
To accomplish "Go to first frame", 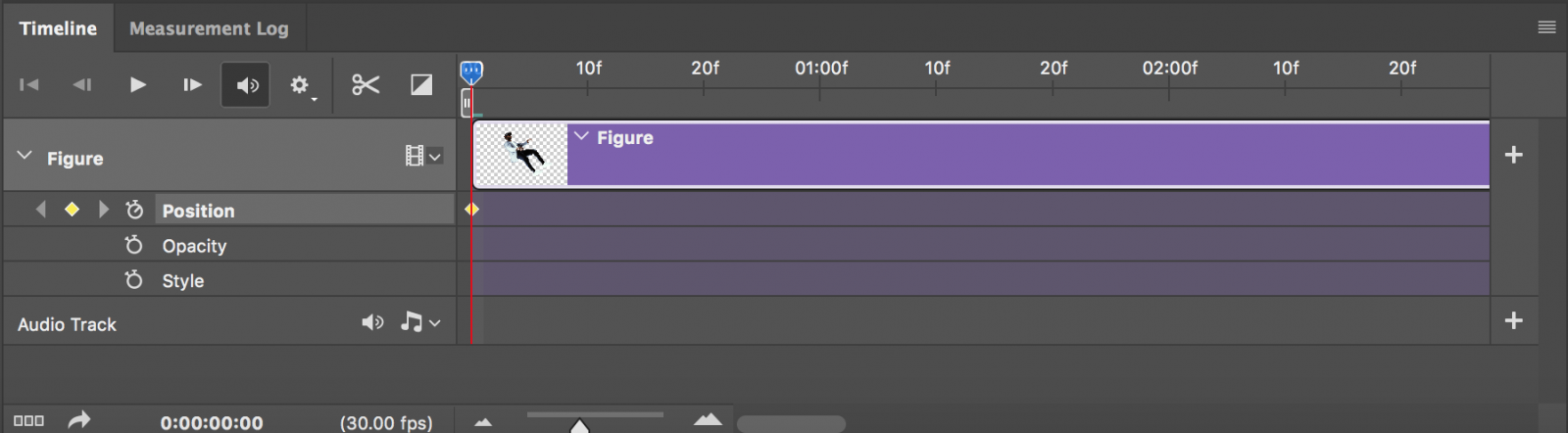I will [x=29, y=85].
